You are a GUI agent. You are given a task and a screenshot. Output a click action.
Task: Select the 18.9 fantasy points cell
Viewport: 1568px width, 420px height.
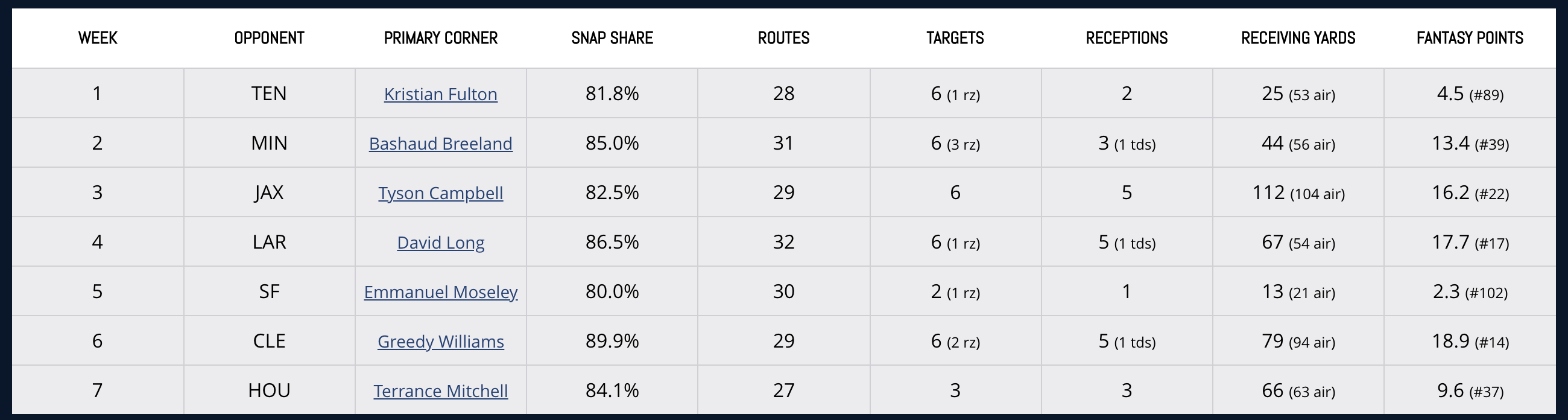click(x=1469, y=342)
